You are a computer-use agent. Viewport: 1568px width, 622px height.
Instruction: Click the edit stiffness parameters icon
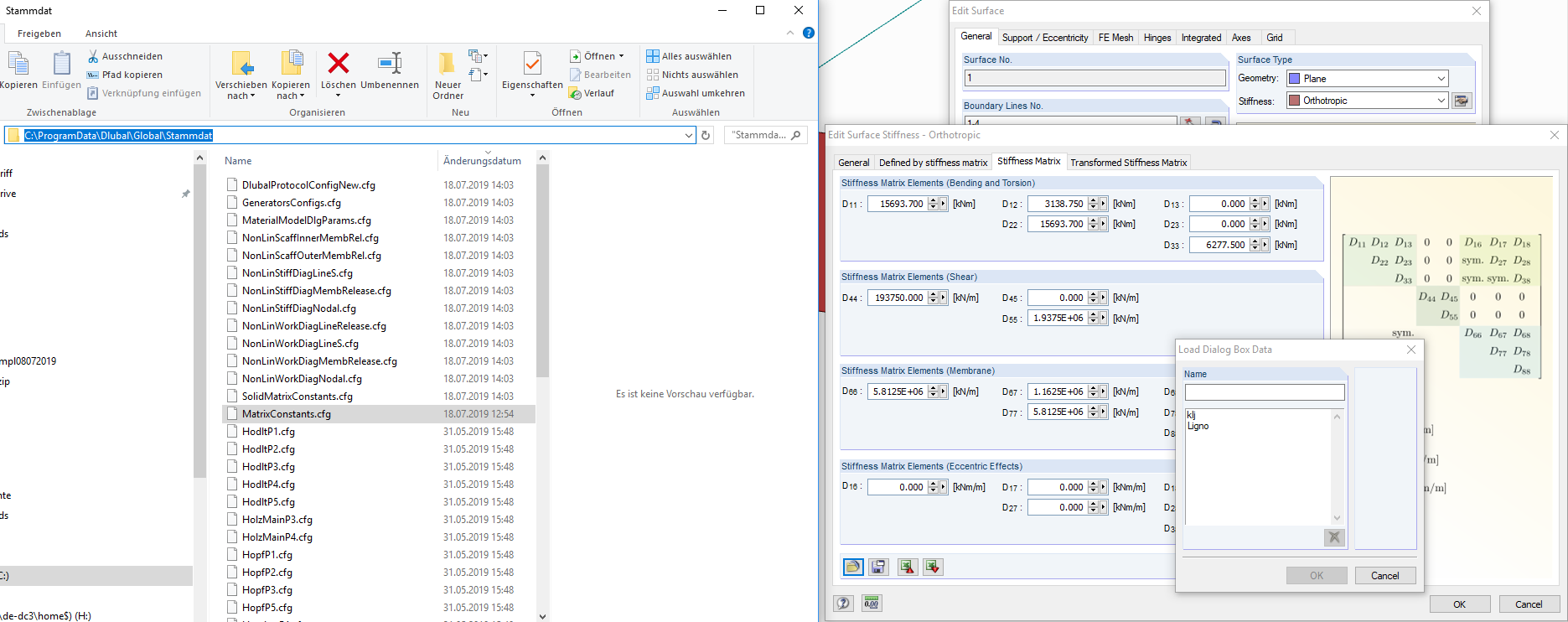pos(1462,101)
